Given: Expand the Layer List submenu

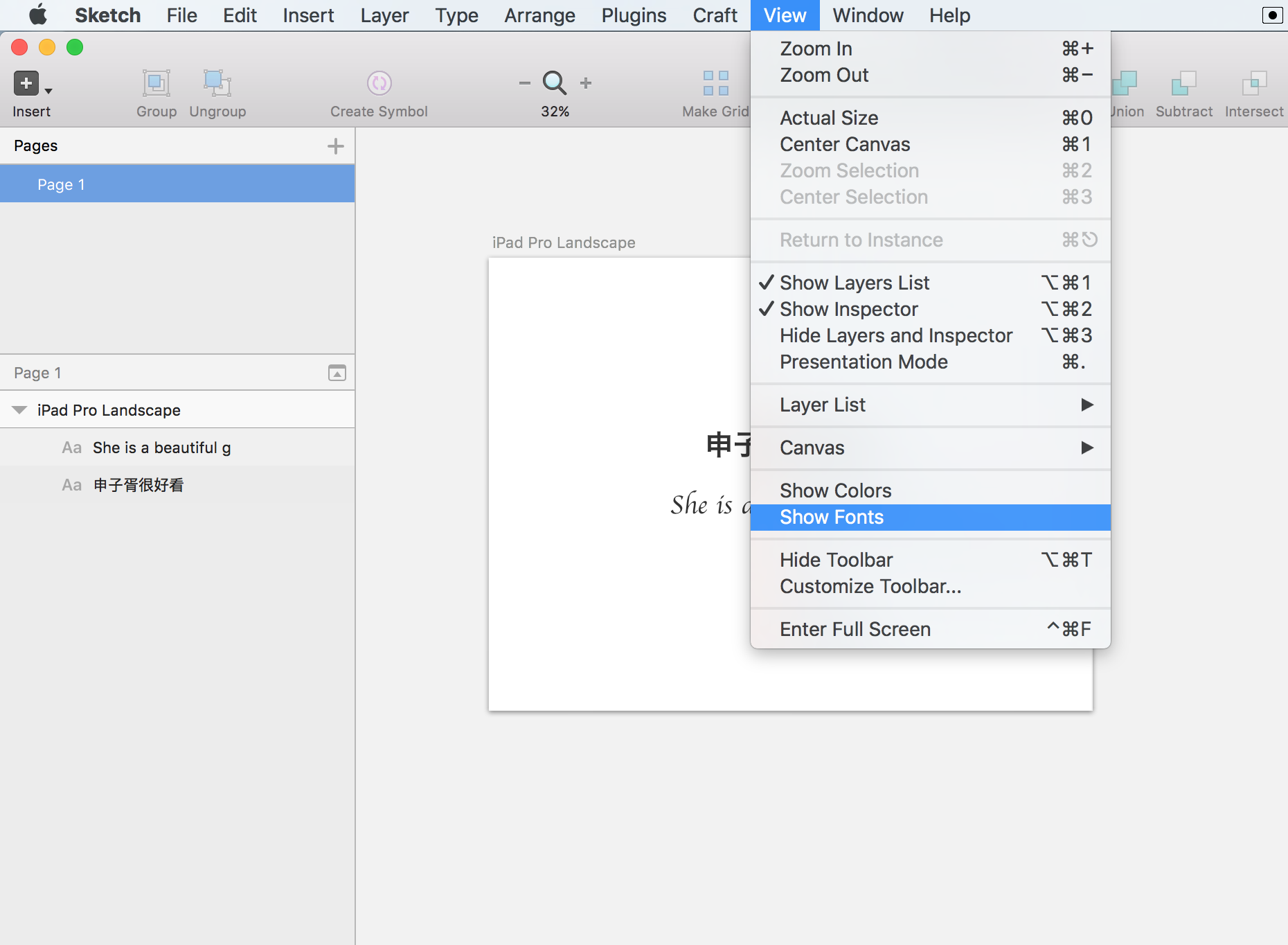Looking at the screenshot, I should pyautogui.click(x=931, y=405).
